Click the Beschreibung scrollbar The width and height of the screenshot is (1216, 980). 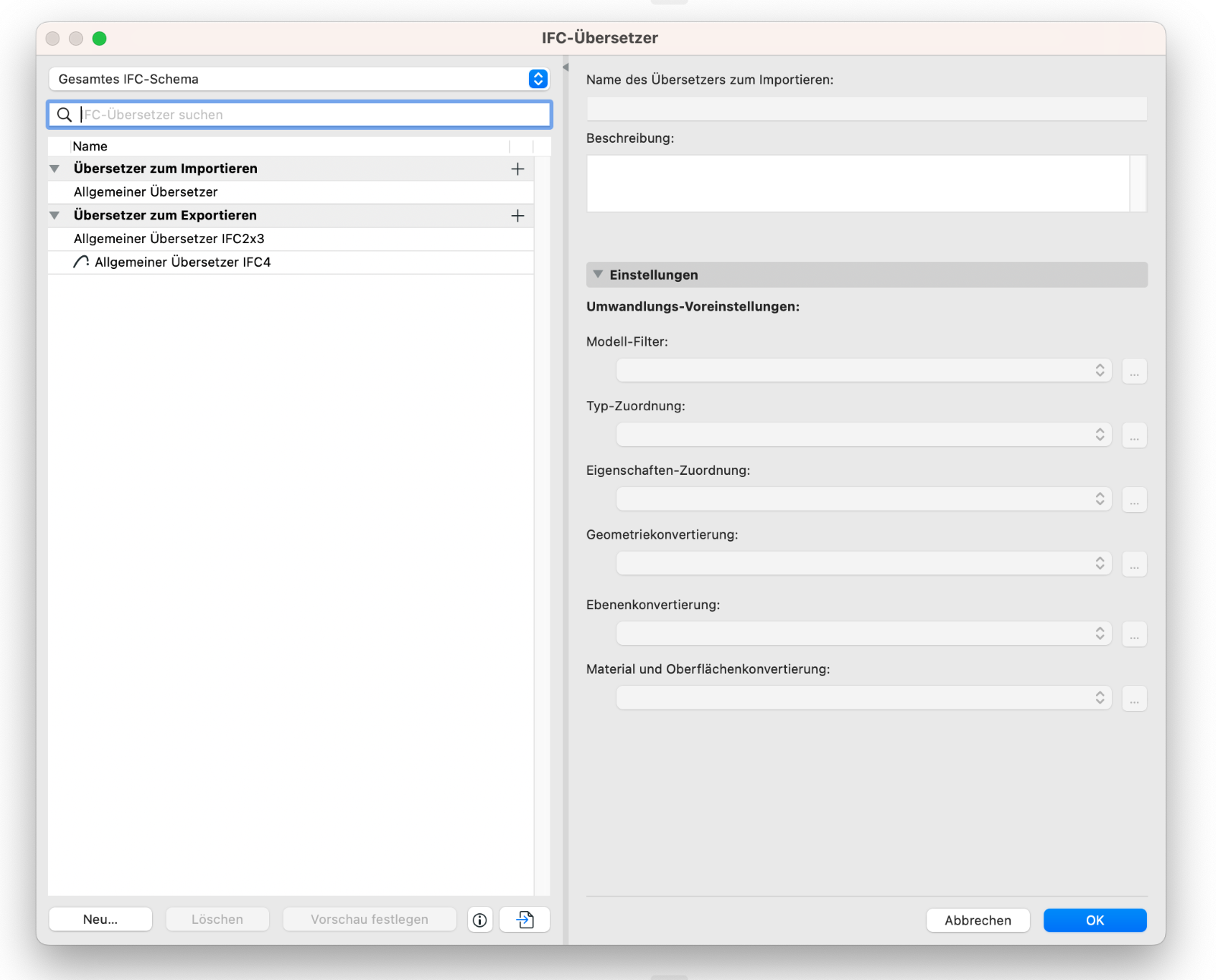click(1138, 184)
